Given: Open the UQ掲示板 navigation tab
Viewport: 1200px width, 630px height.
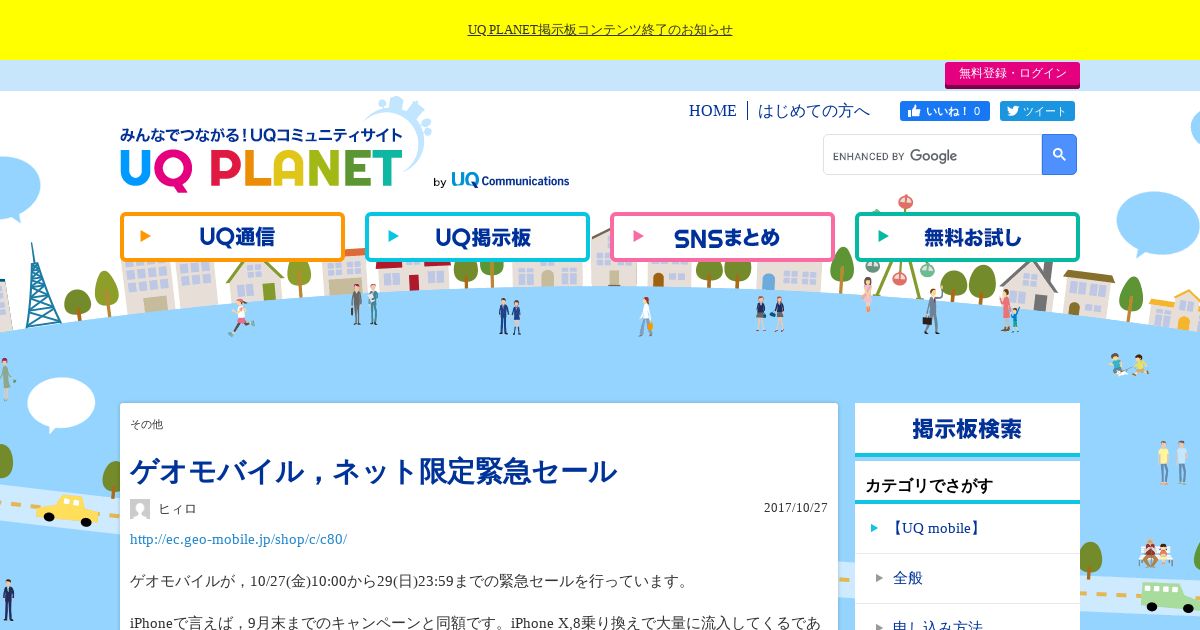Looking at the screenshot, I should coord(477,237).
